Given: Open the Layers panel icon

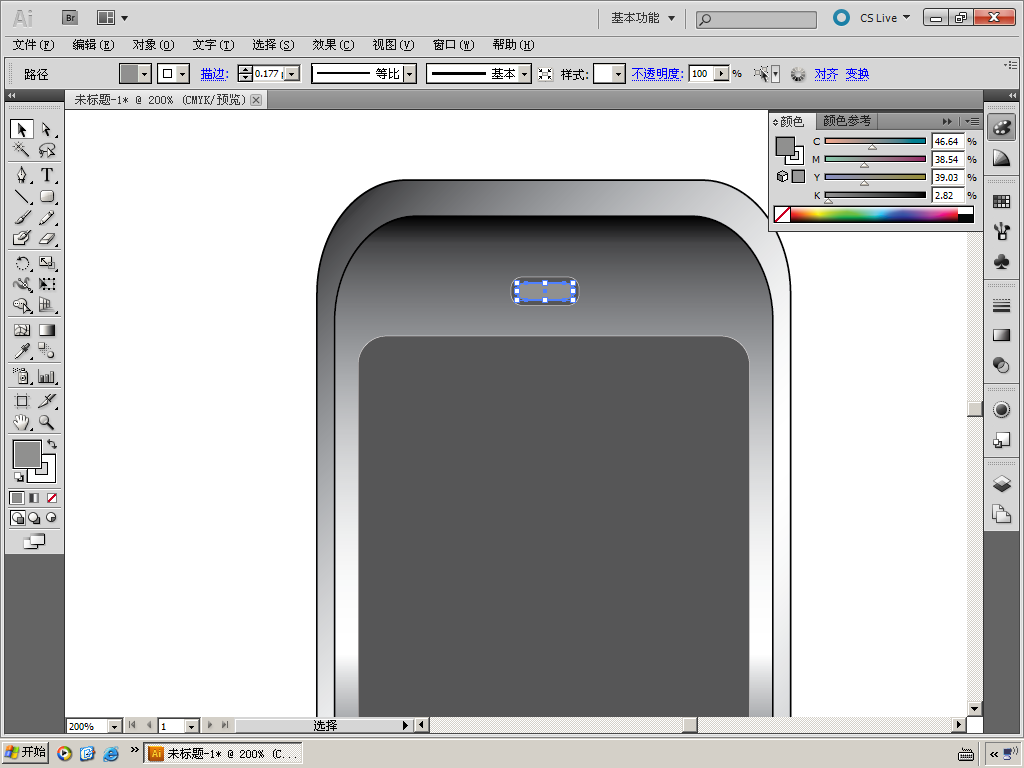Looking at the screenshot, I should tap(1001, 484).
